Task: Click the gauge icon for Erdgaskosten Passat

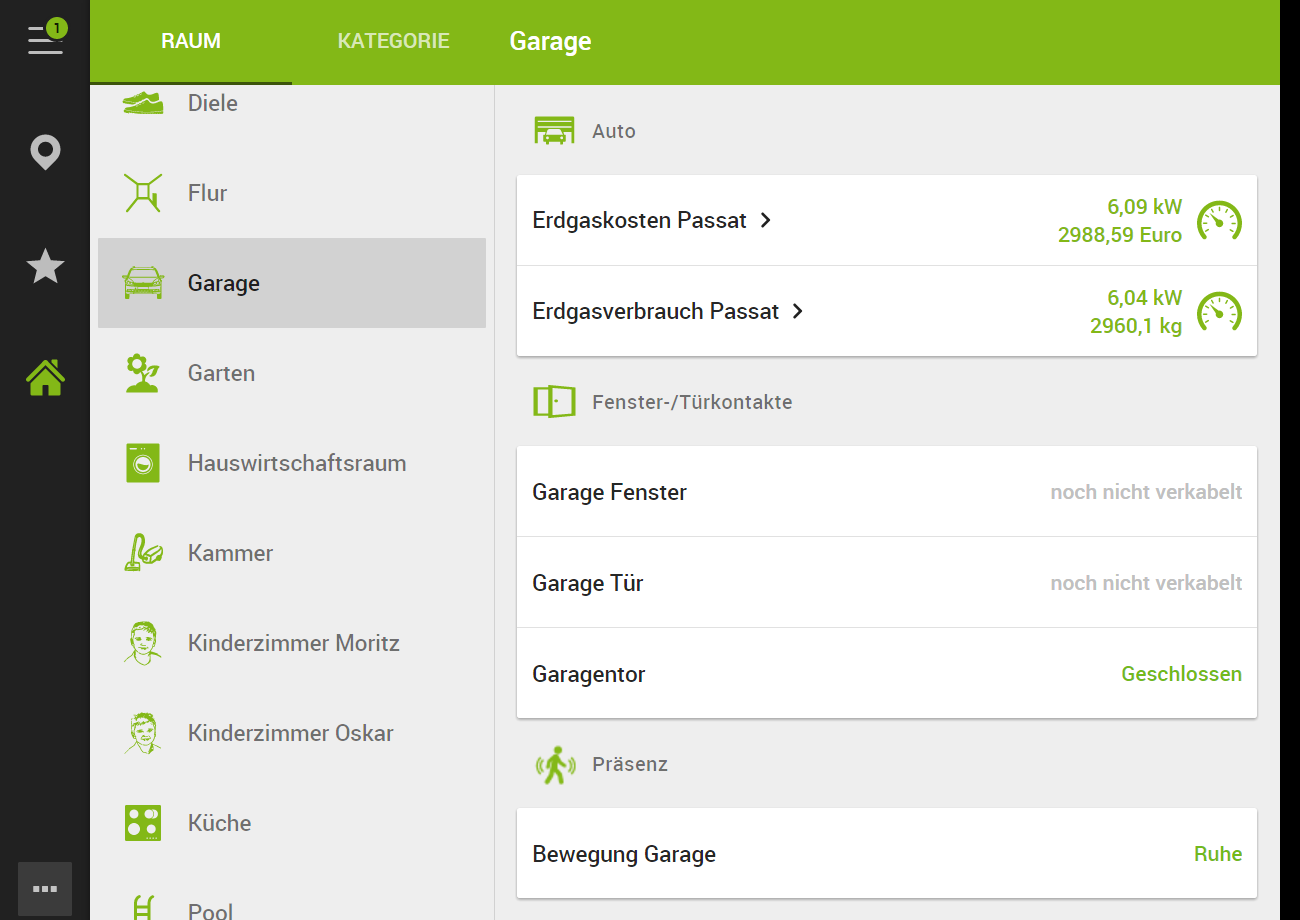Action: pyautogui.click(x=1219, y=221)
